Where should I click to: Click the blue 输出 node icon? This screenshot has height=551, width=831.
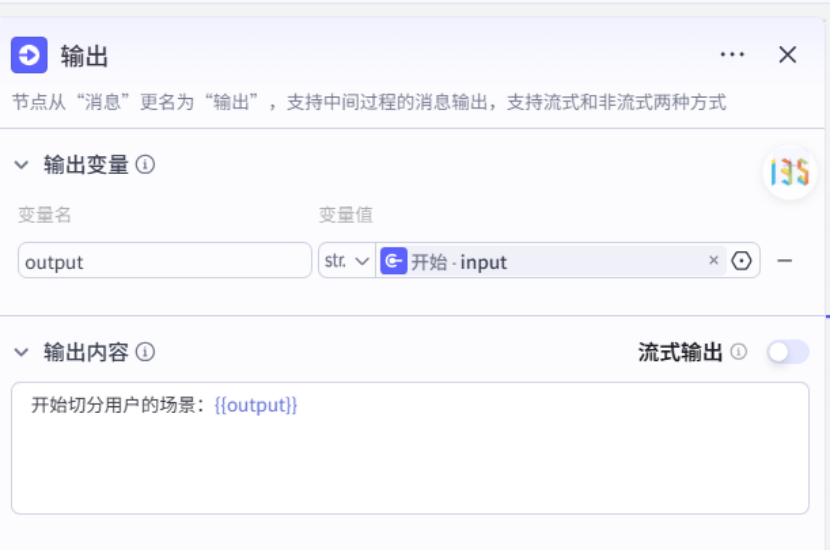(x=29, y=55)
